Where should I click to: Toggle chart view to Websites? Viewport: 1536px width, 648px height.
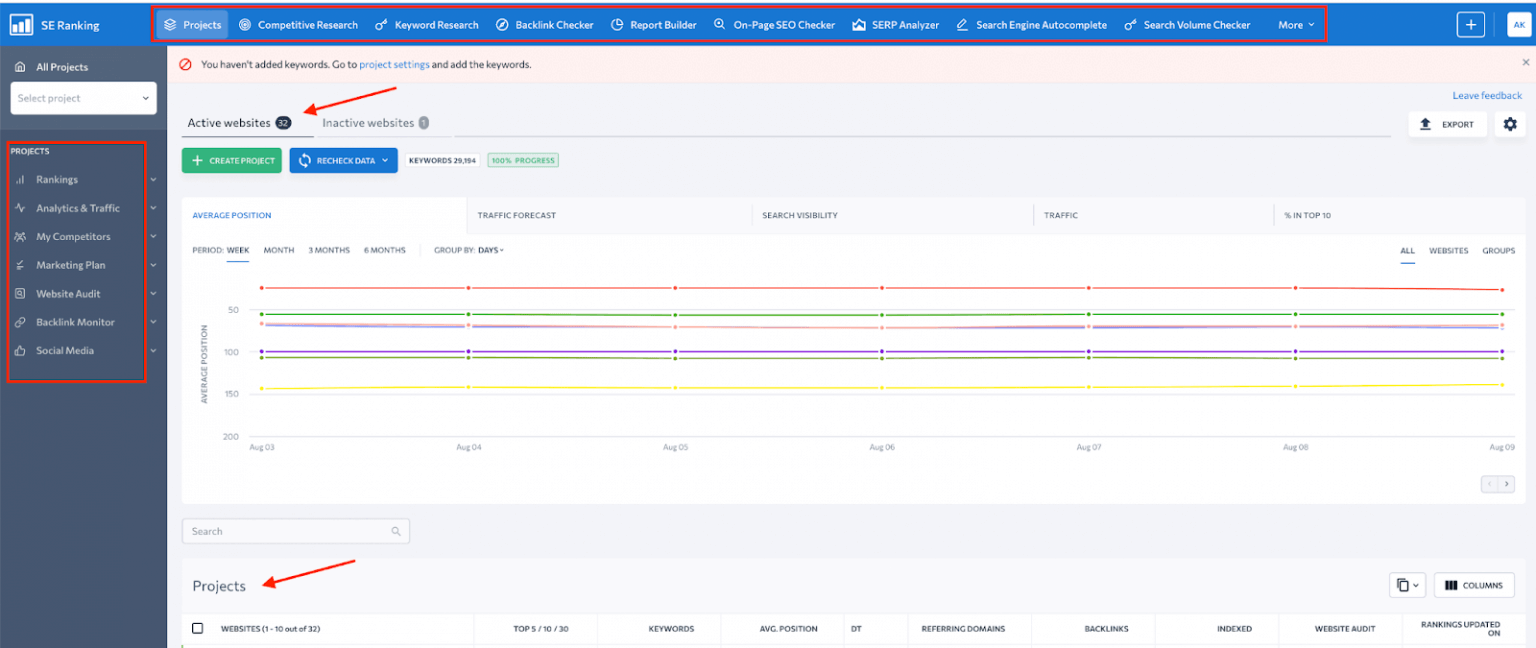pos(1448,251)
